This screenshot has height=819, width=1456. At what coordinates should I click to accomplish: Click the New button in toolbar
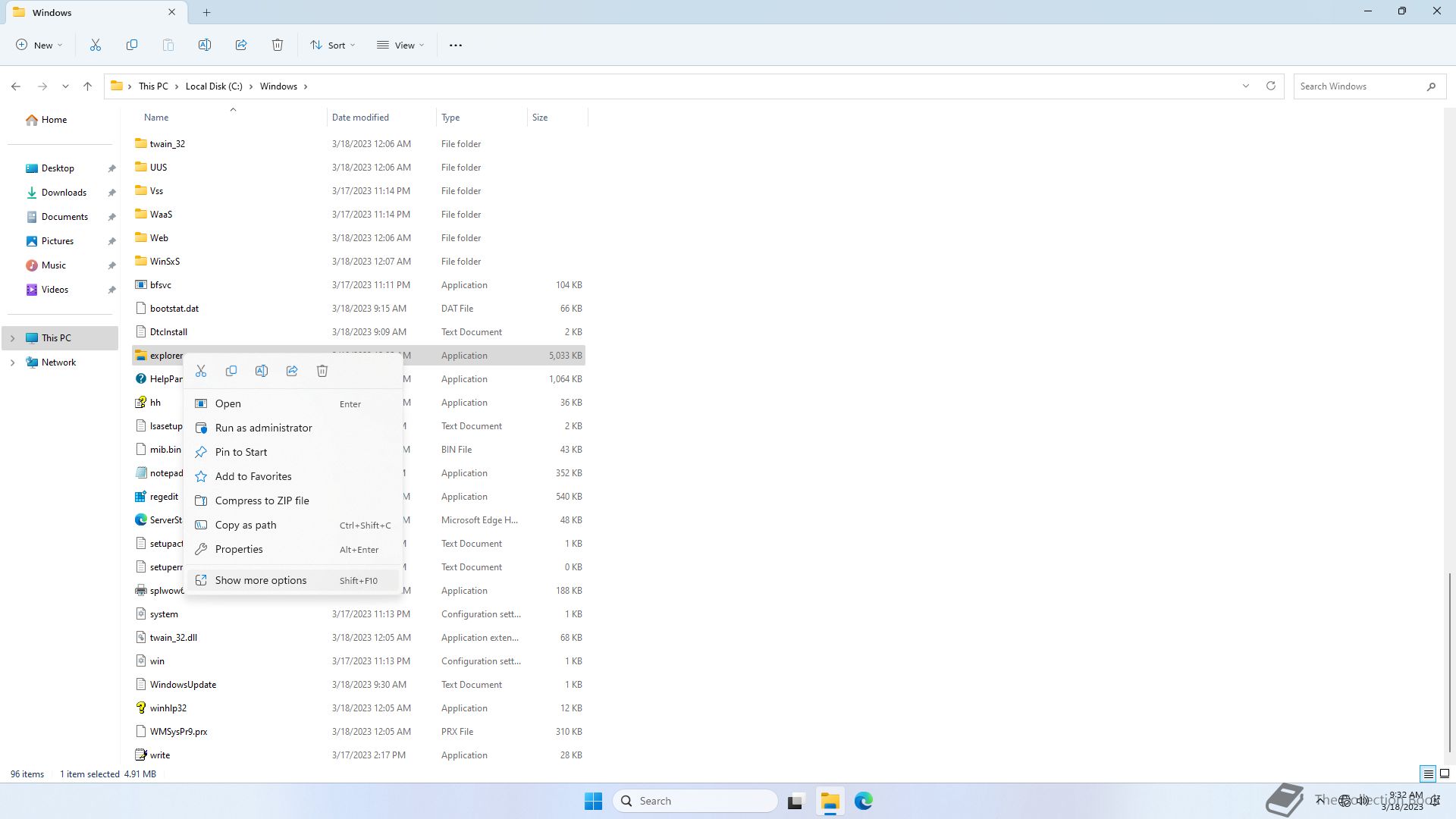coord(39,45)
